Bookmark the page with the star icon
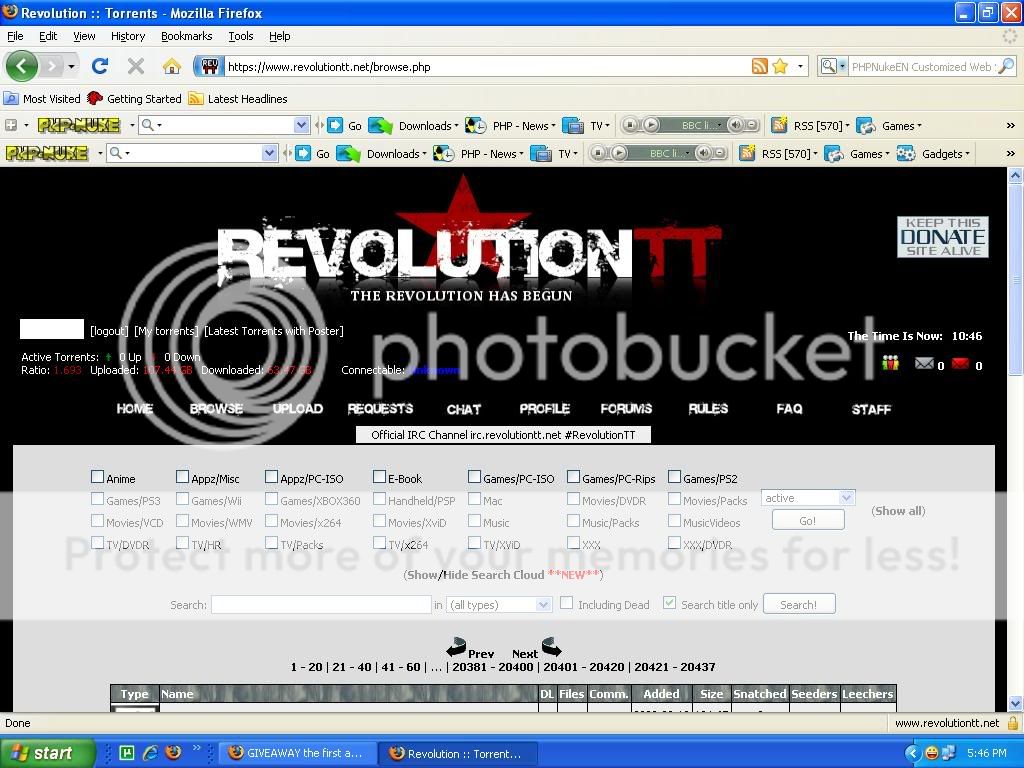The width and height of the screenshot is (1024, 768). 780,67
